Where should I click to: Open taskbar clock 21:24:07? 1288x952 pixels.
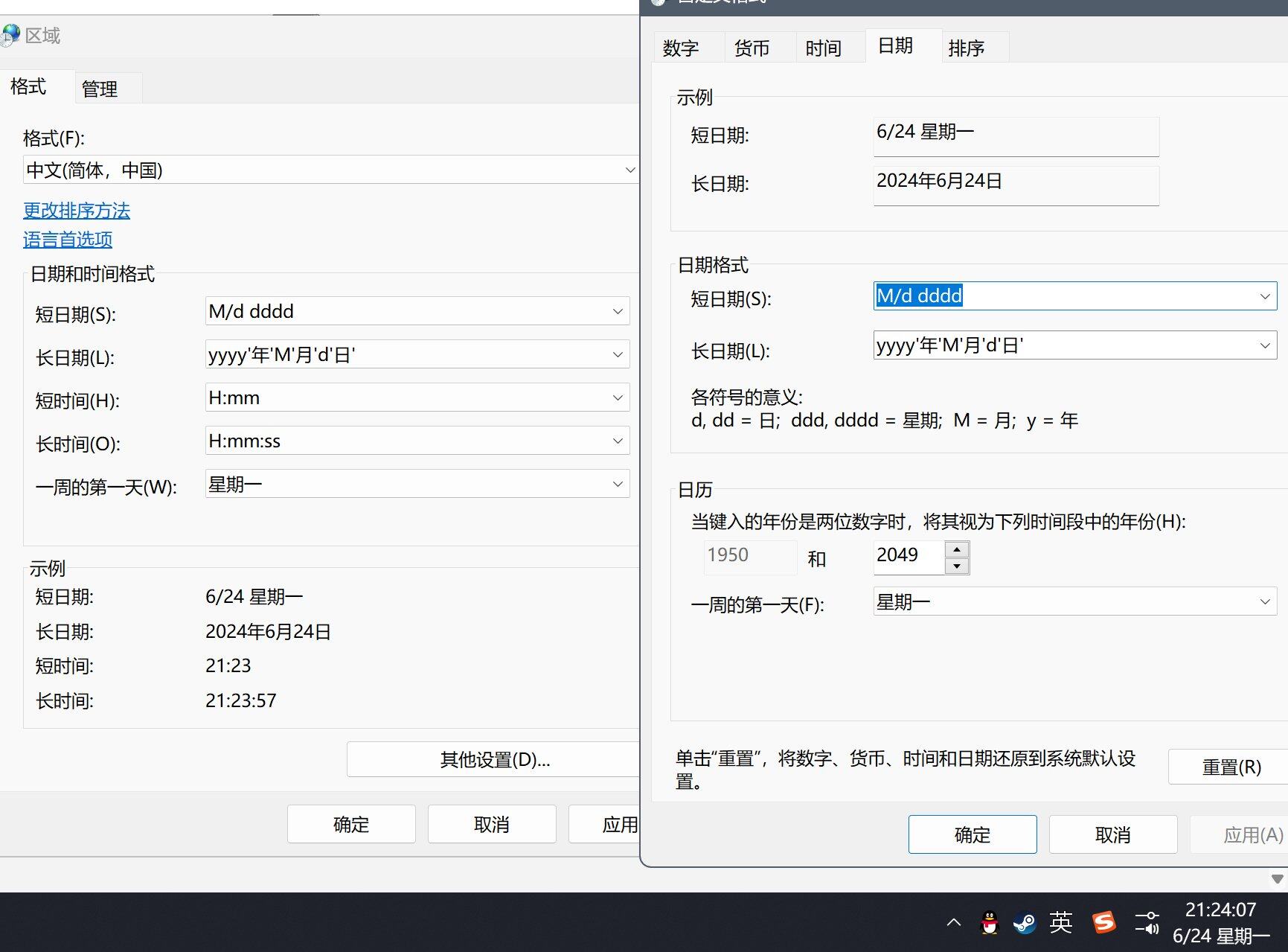point(1220,910)
